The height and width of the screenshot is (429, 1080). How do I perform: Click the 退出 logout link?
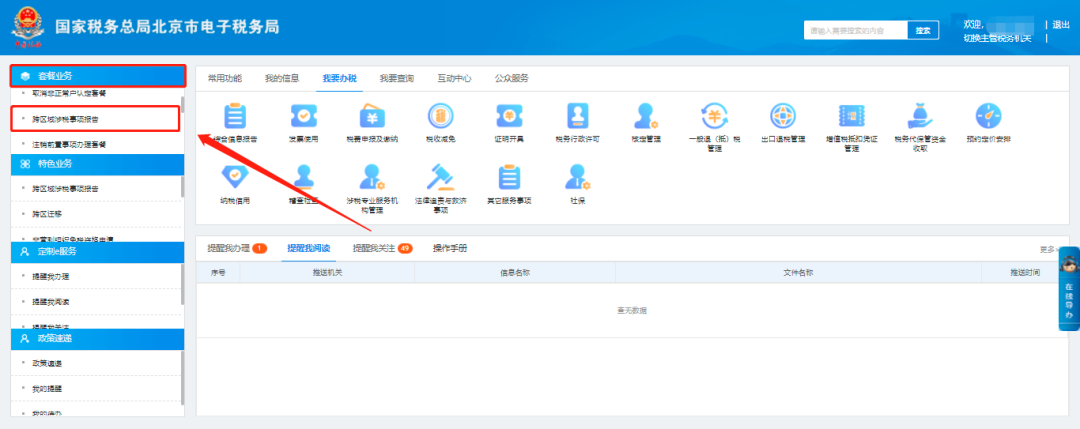point(1061,25)
